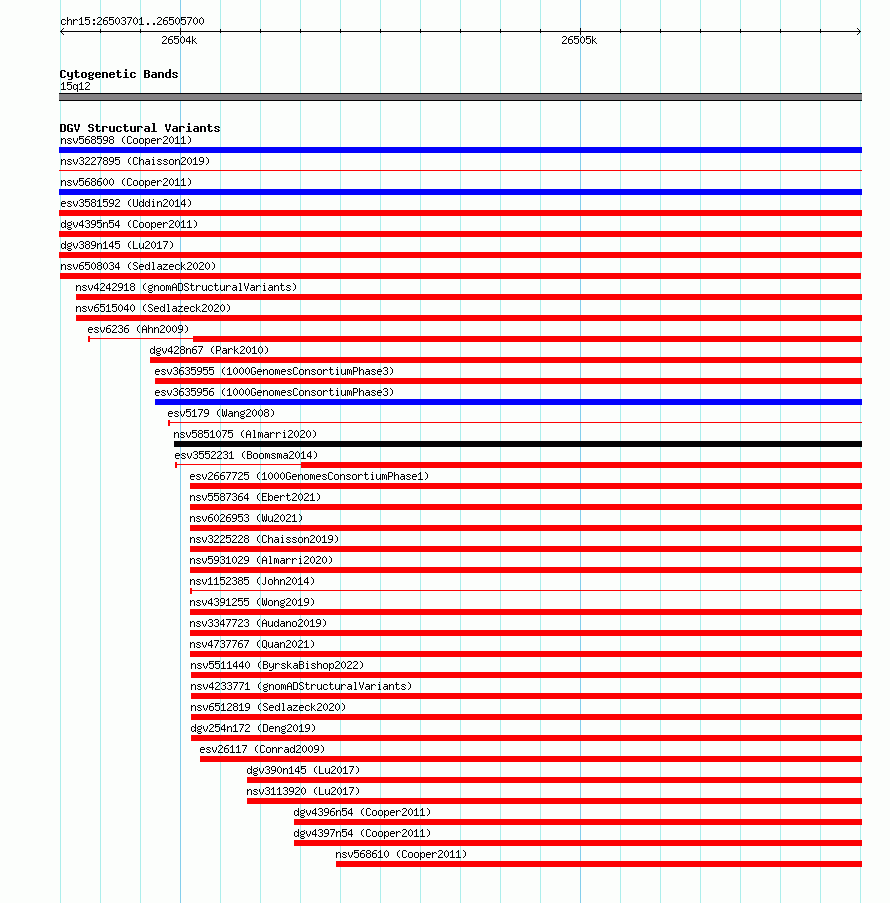Click nsv3113920 (Lu2017) label
Viewport: 890px width, 903px height.
[303, 792]
